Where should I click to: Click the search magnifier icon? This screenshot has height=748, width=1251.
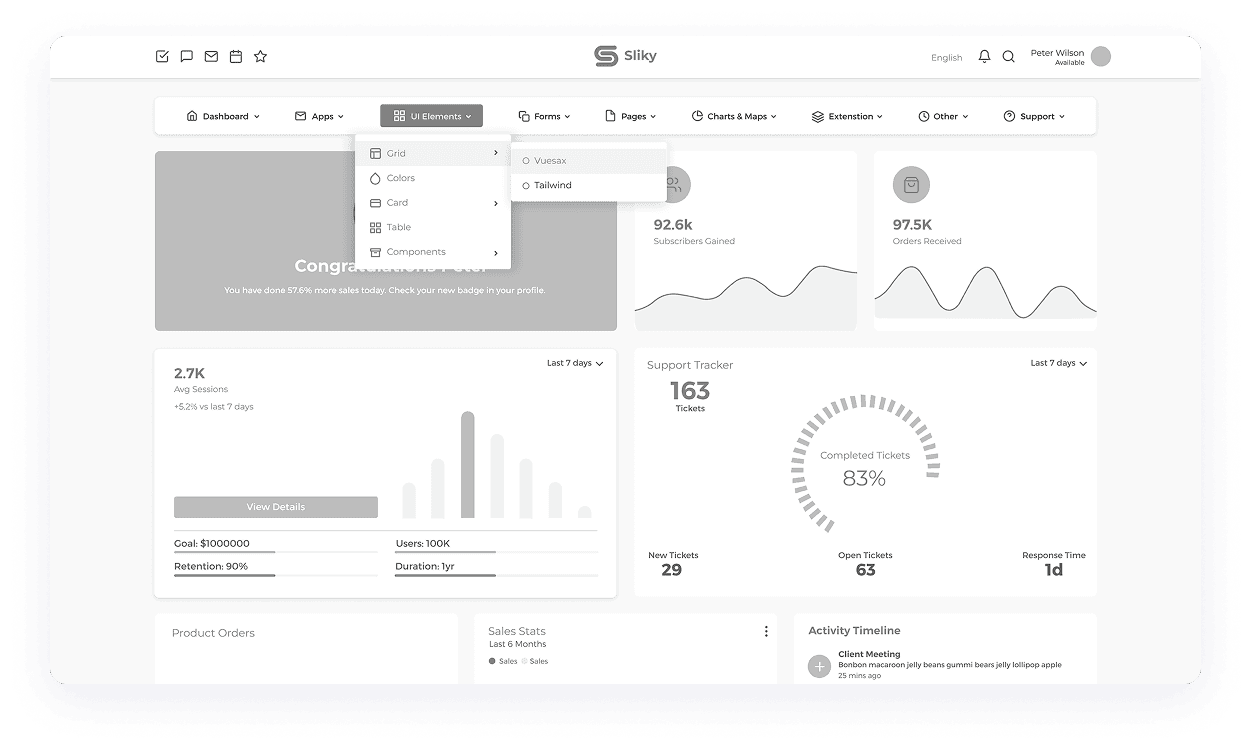click(1009, 57)
